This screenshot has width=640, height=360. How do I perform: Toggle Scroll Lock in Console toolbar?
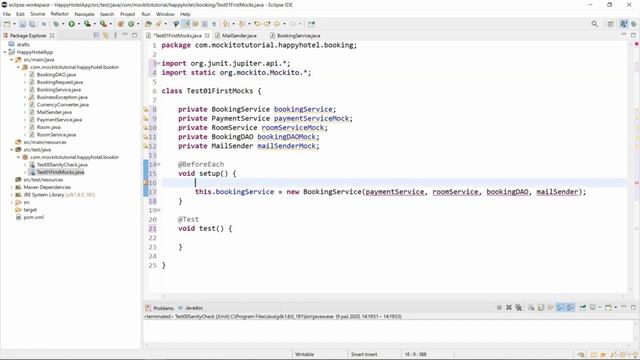pyautogui.click(x=541, y=307)
